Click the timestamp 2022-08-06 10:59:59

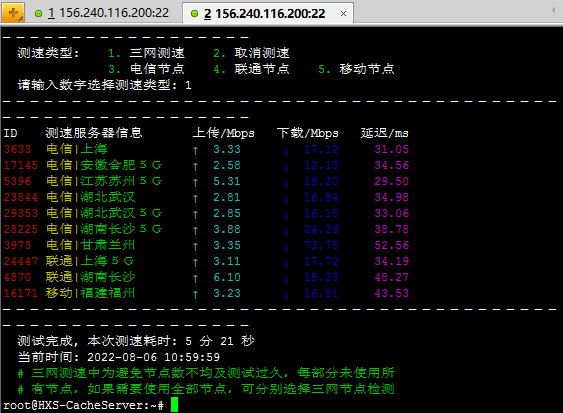153,357
